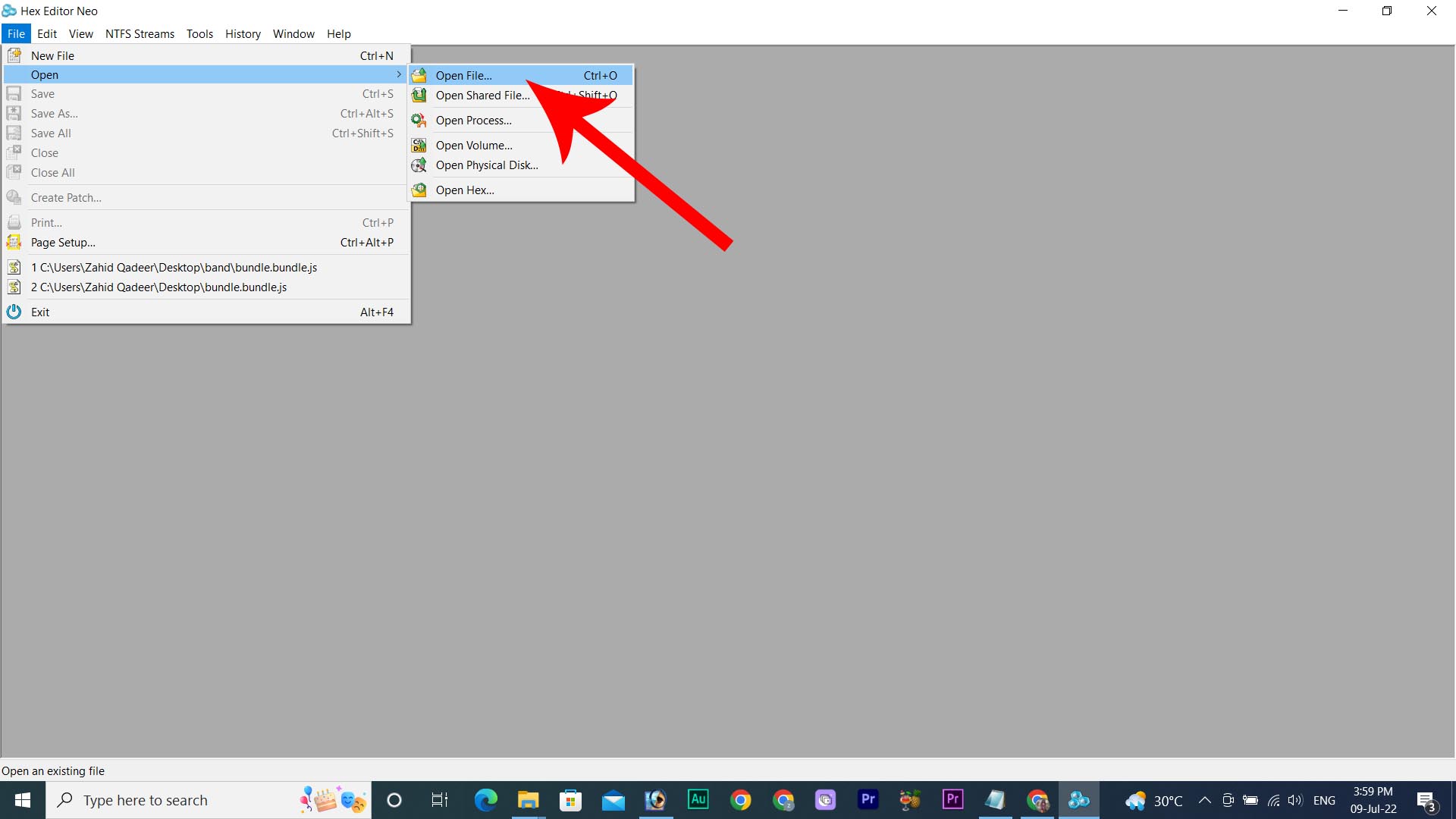Click the Open Hex icon
Viewport: 1456px width, 819px height.
pos(419,190)
